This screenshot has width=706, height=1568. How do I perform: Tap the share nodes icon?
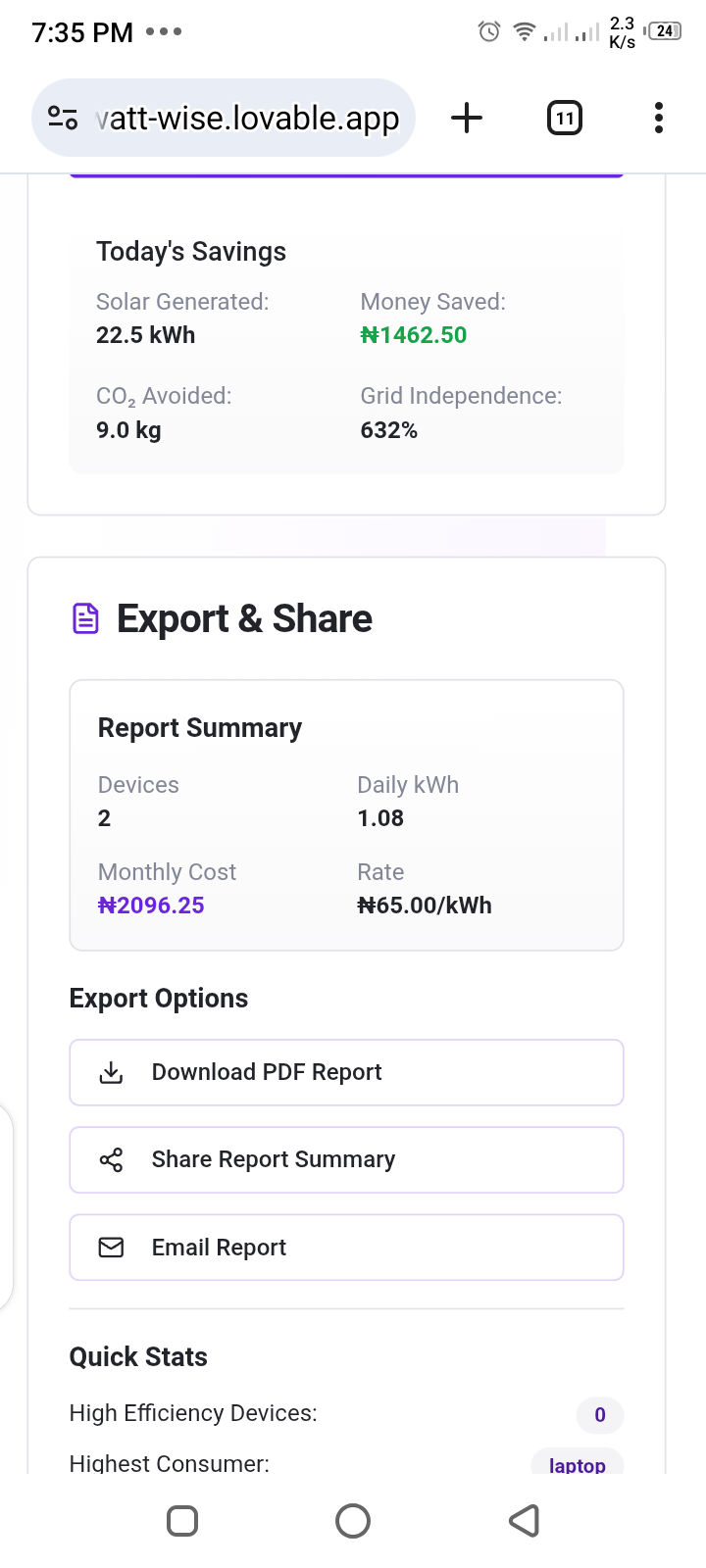pyautogui.click(x=112, y=1160)
